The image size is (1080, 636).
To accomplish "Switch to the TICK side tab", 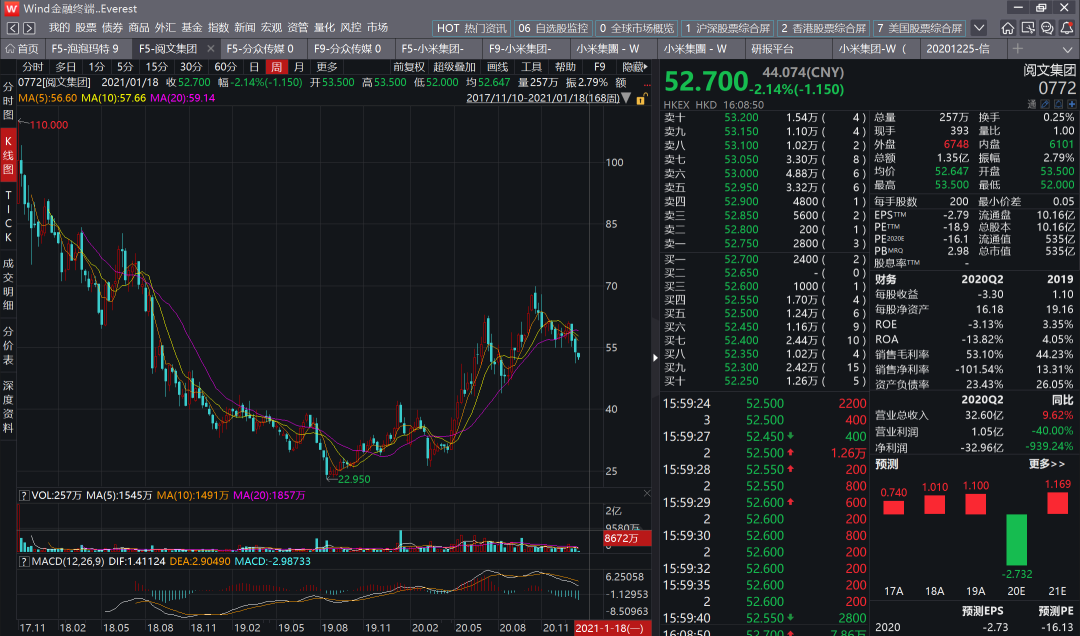I will pyautogui.click(x=8, y=216).
